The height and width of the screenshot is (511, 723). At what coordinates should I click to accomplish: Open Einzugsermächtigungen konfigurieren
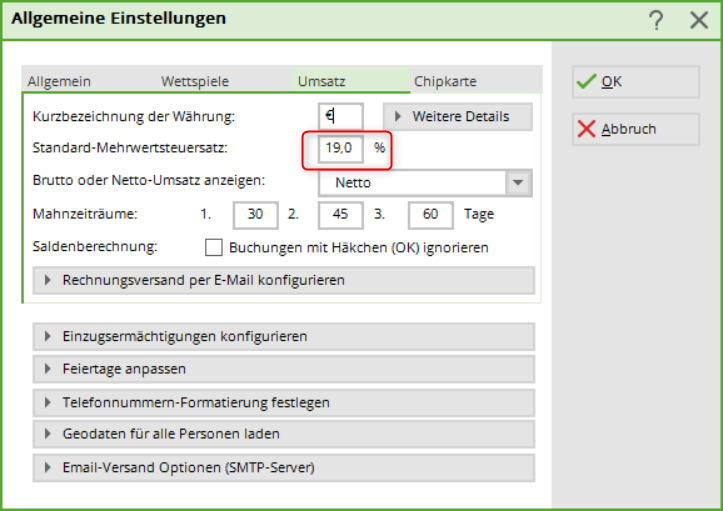(x=284, y=337)
